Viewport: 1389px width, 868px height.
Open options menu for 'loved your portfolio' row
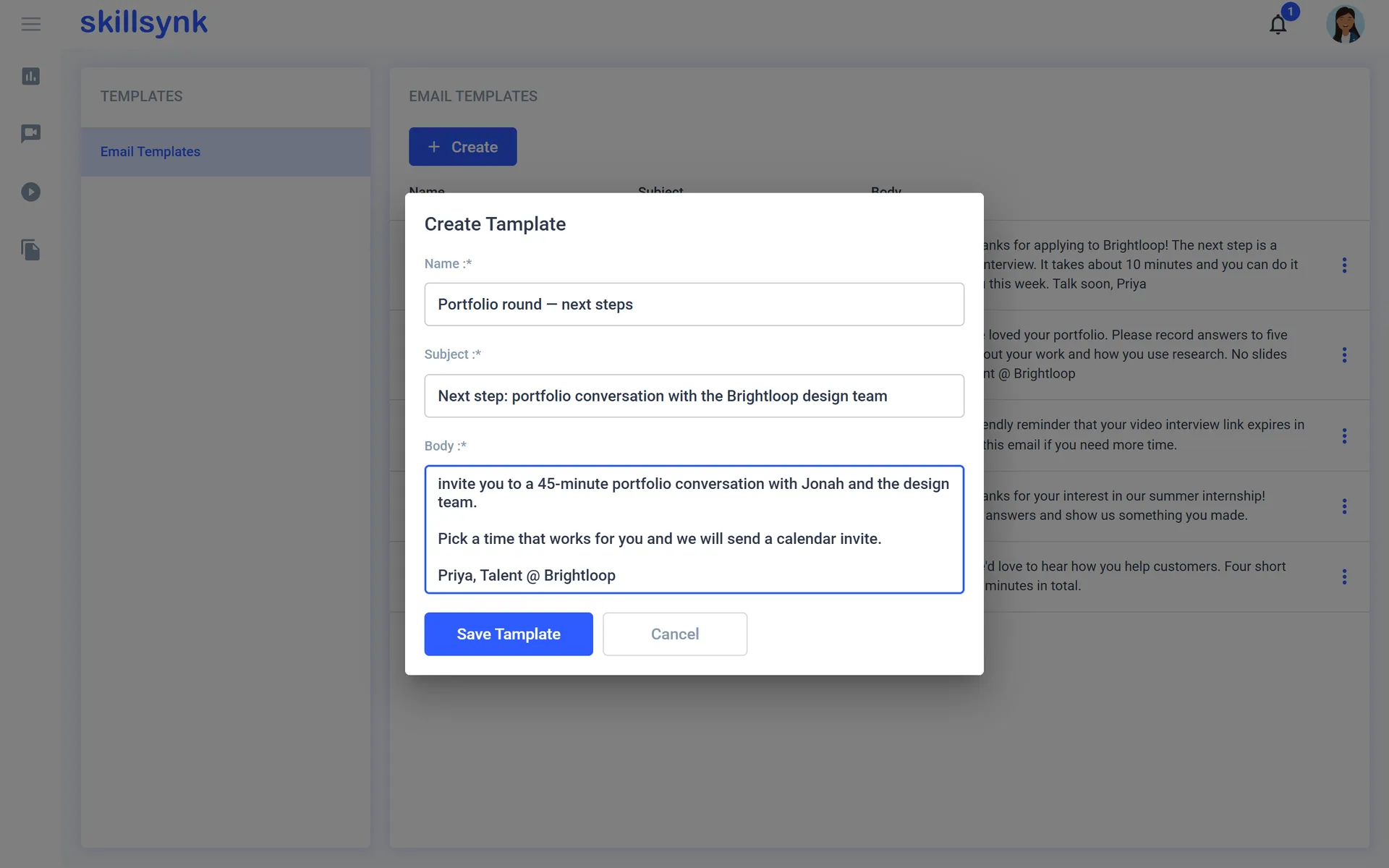tap(1344, 355)
